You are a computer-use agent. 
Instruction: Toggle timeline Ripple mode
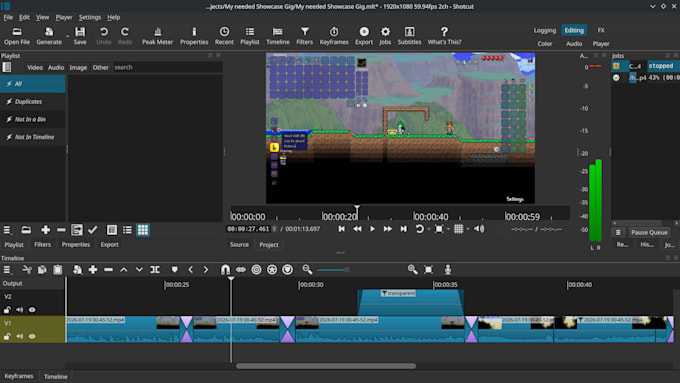tap(256, 270)
